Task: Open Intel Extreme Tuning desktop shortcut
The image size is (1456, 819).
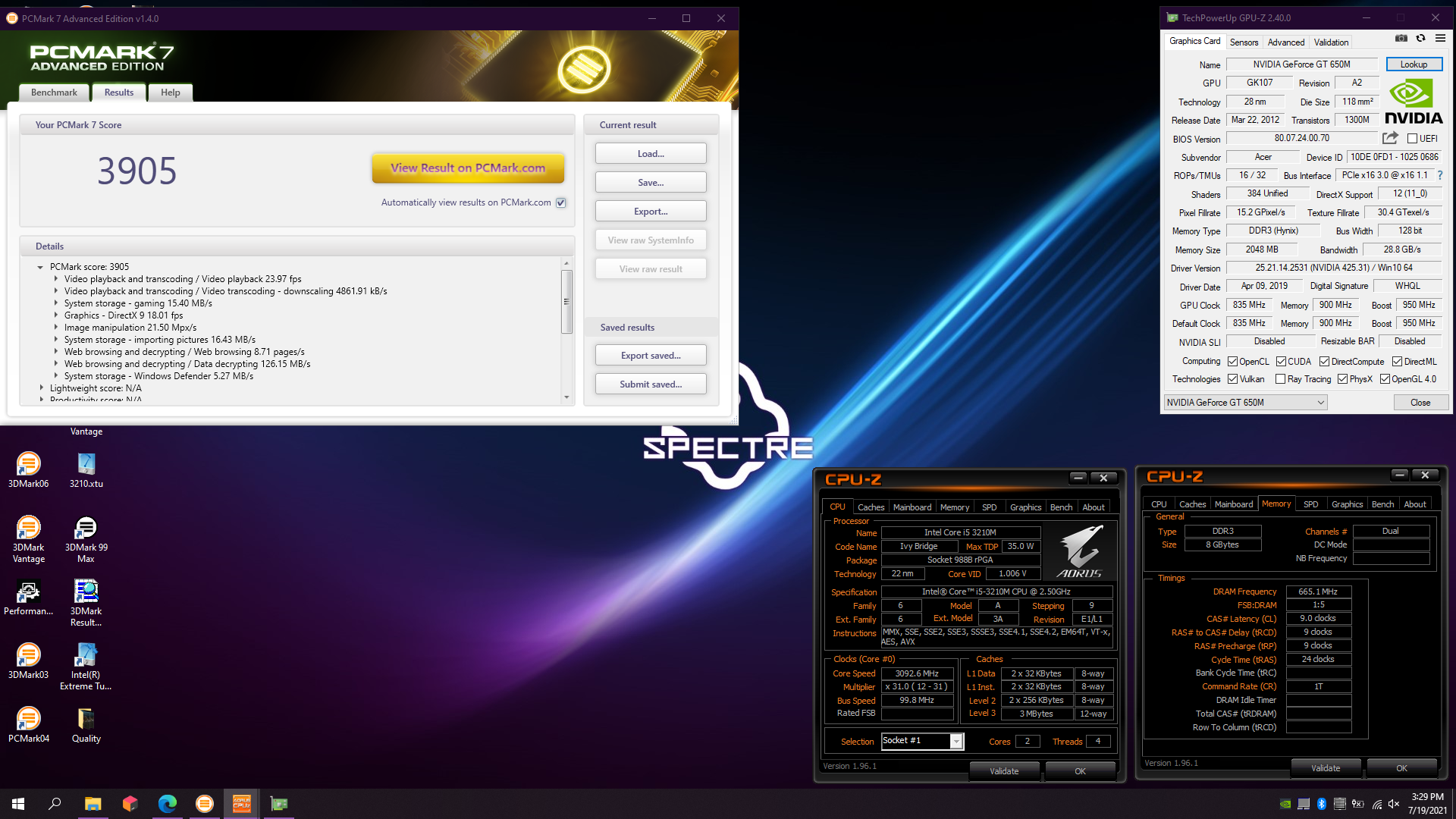Action: coord(86,667)
